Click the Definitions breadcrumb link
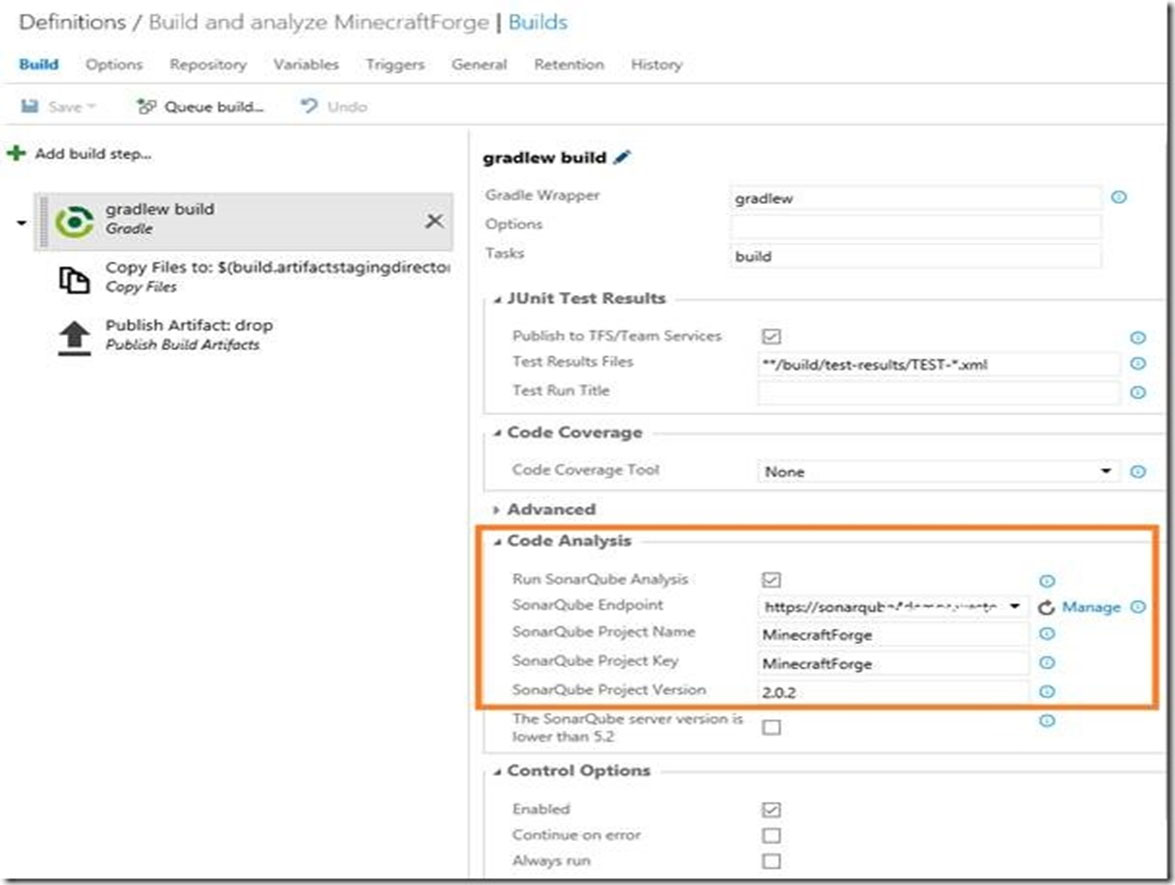This screenshot has width=1175, height=885. tap(73, 22)
